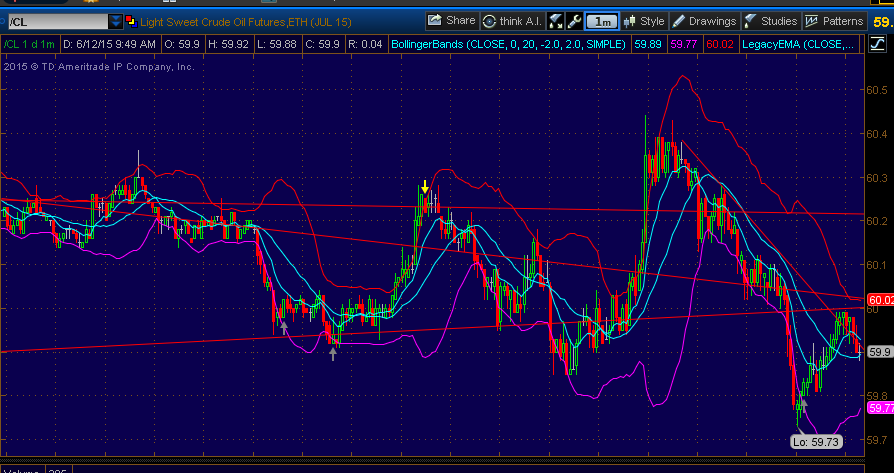
Task: Click the 60.2 price axis label
Action: [876, 221]
